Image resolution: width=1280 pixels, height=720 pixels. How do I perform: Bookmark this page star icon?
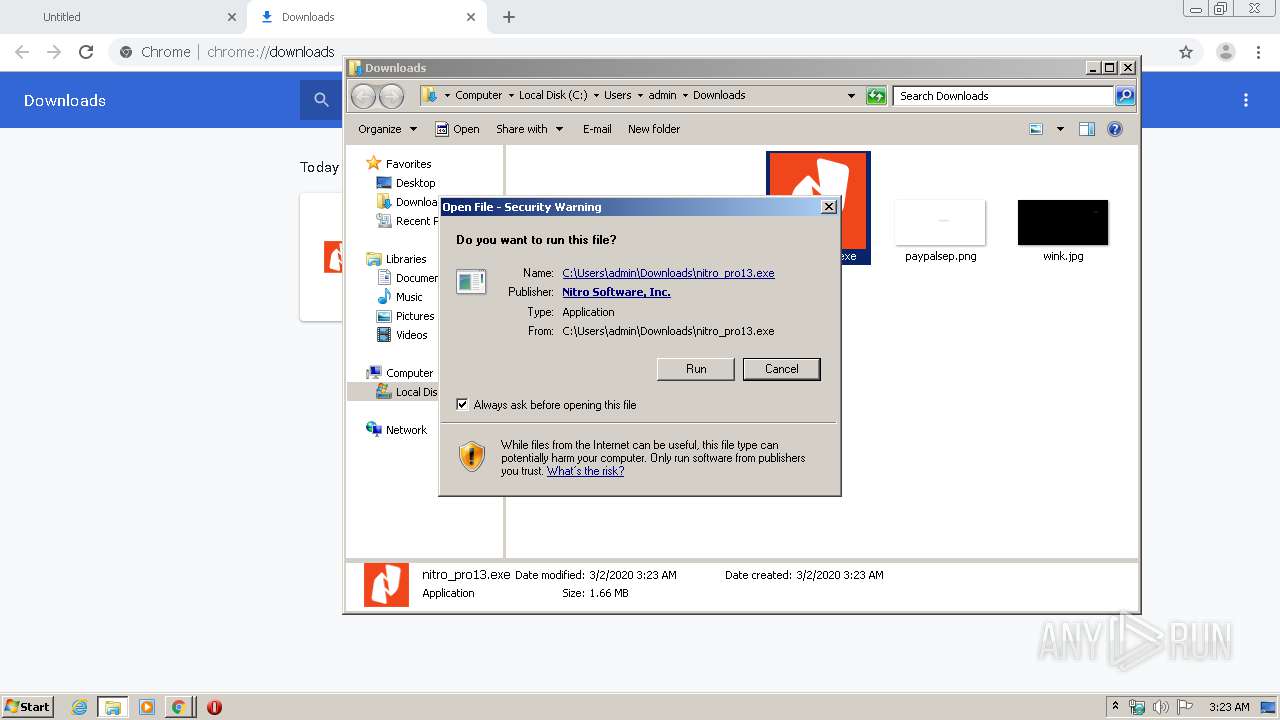click(1186, 52)
